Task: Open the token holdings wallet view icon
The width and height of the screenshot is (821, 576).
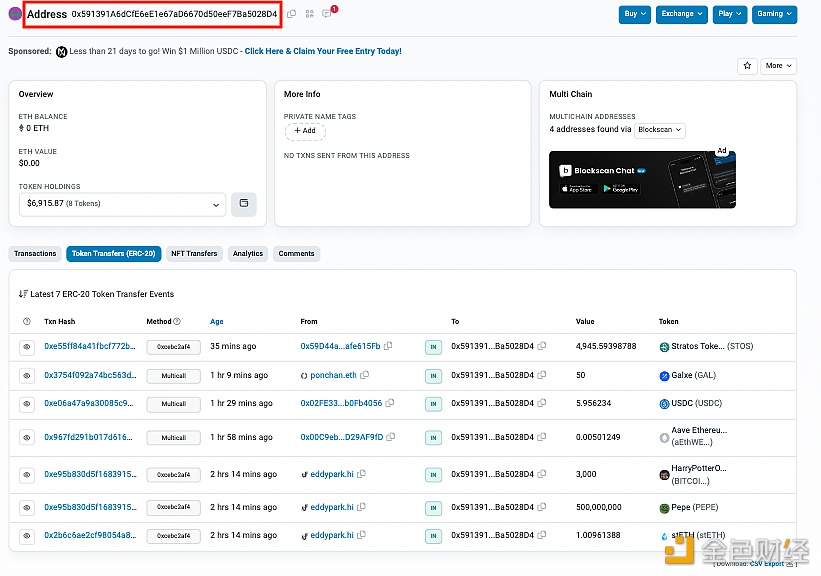Action: click(x=243, y=203)
